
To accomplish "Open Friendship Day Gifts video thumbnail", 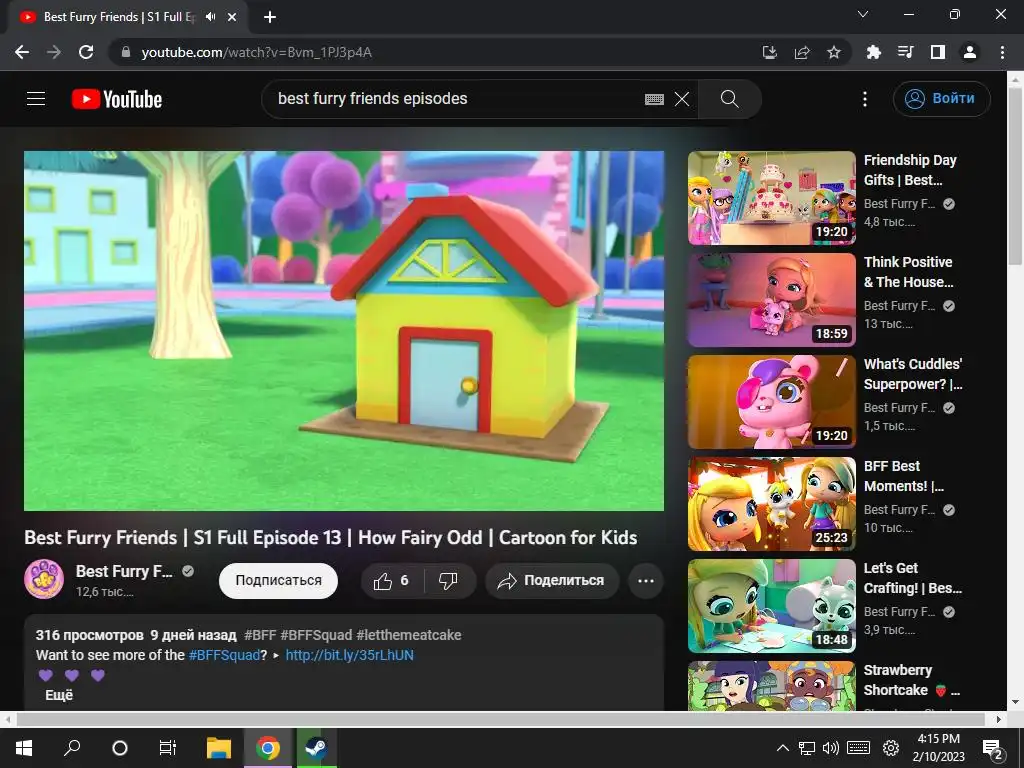I will 772,198.
